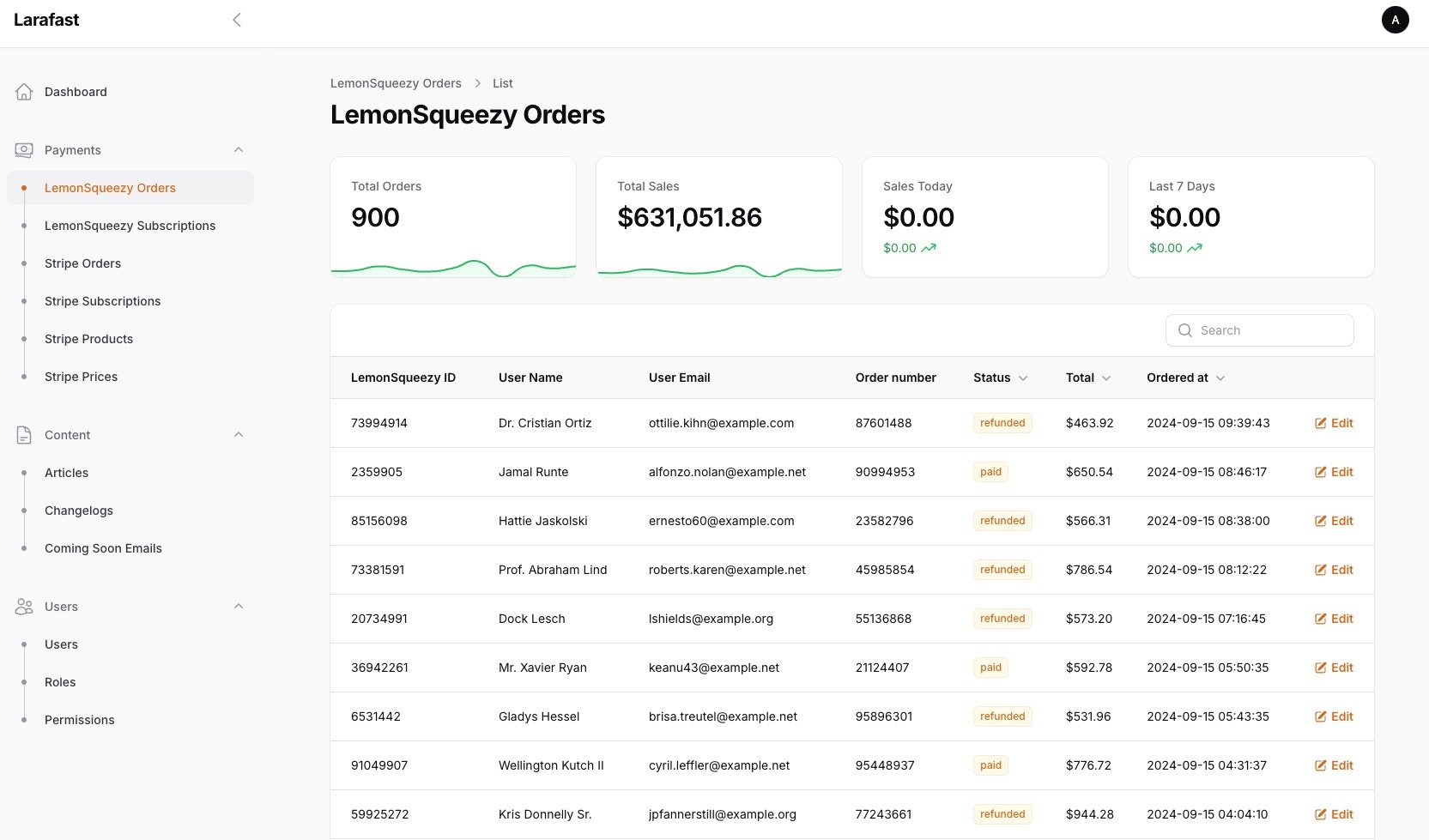The image size is (1429, 840).
Task: Click edit pencil icon for Wellington Kutch II
Action: coord(1321,765)
